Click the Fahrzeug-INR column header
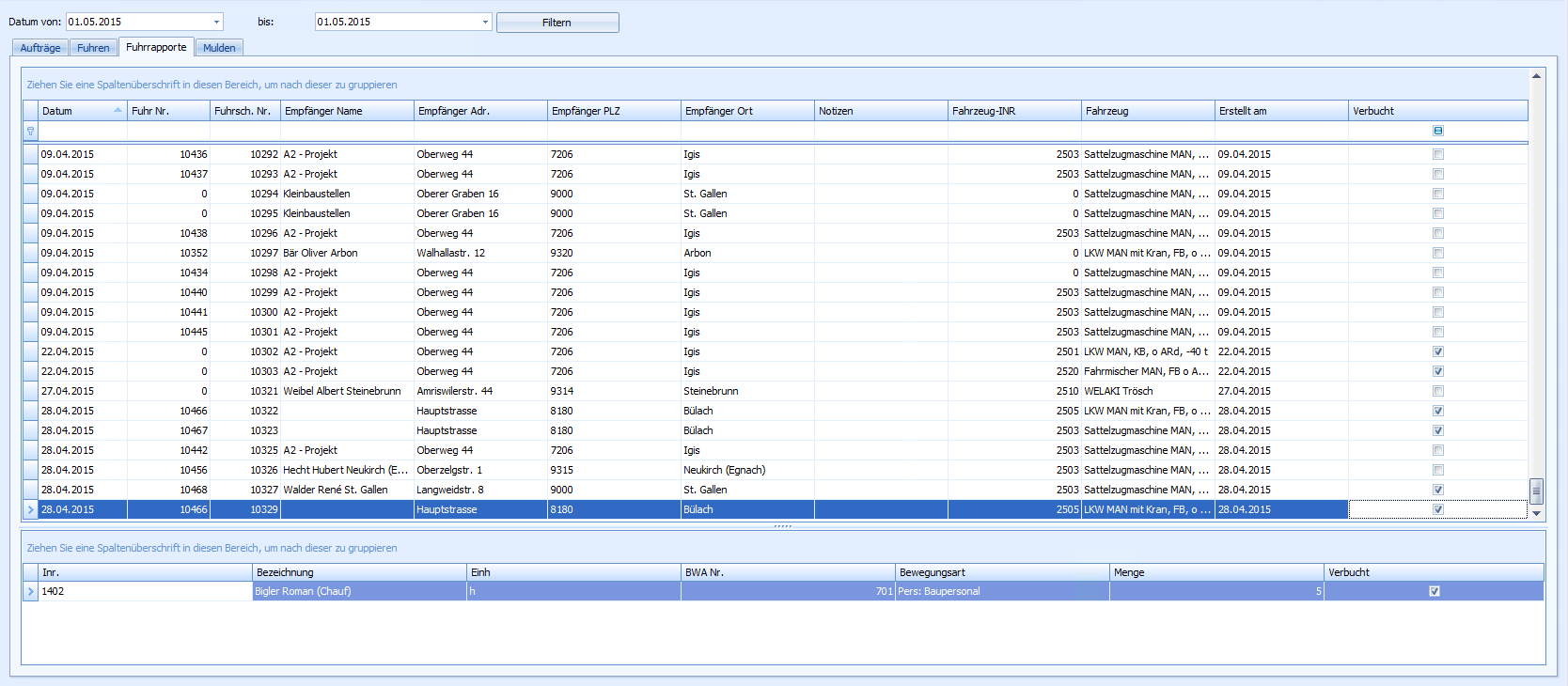Screen dimensions: 1568x686 pyautogui.click(x=1014, y=111)
